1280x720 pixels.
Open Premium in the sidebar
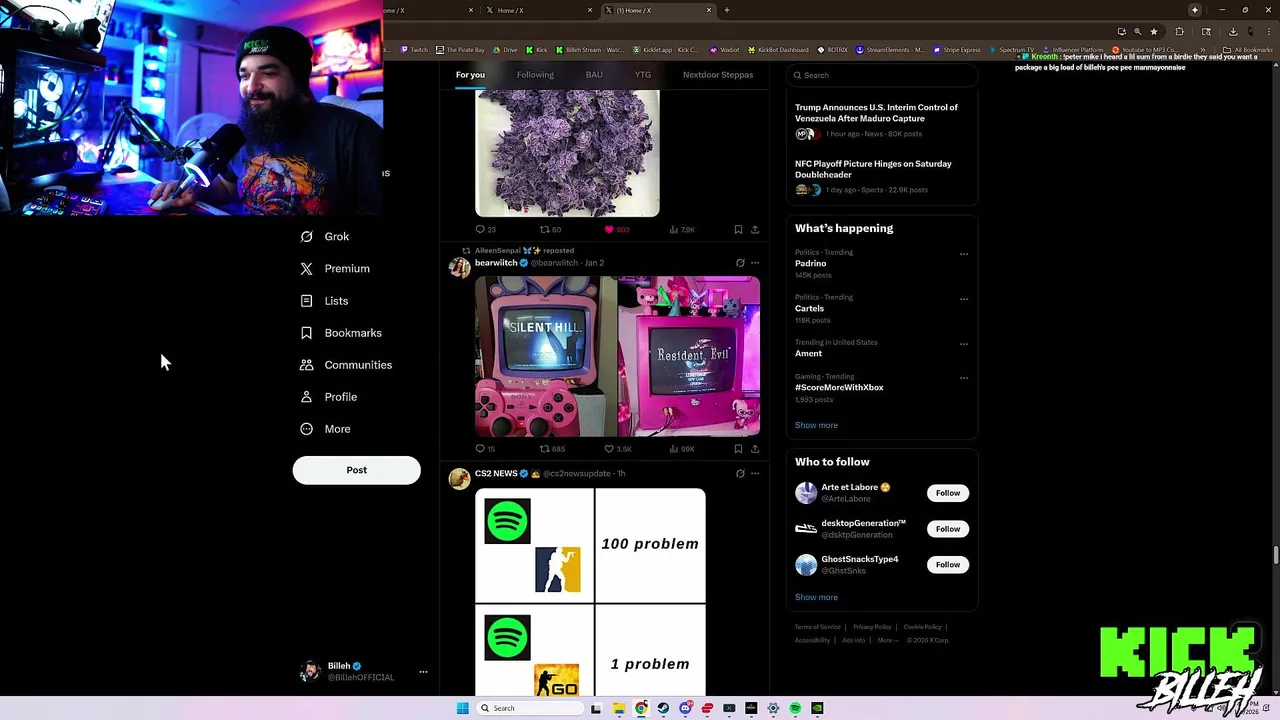click(x=335, y=269)
